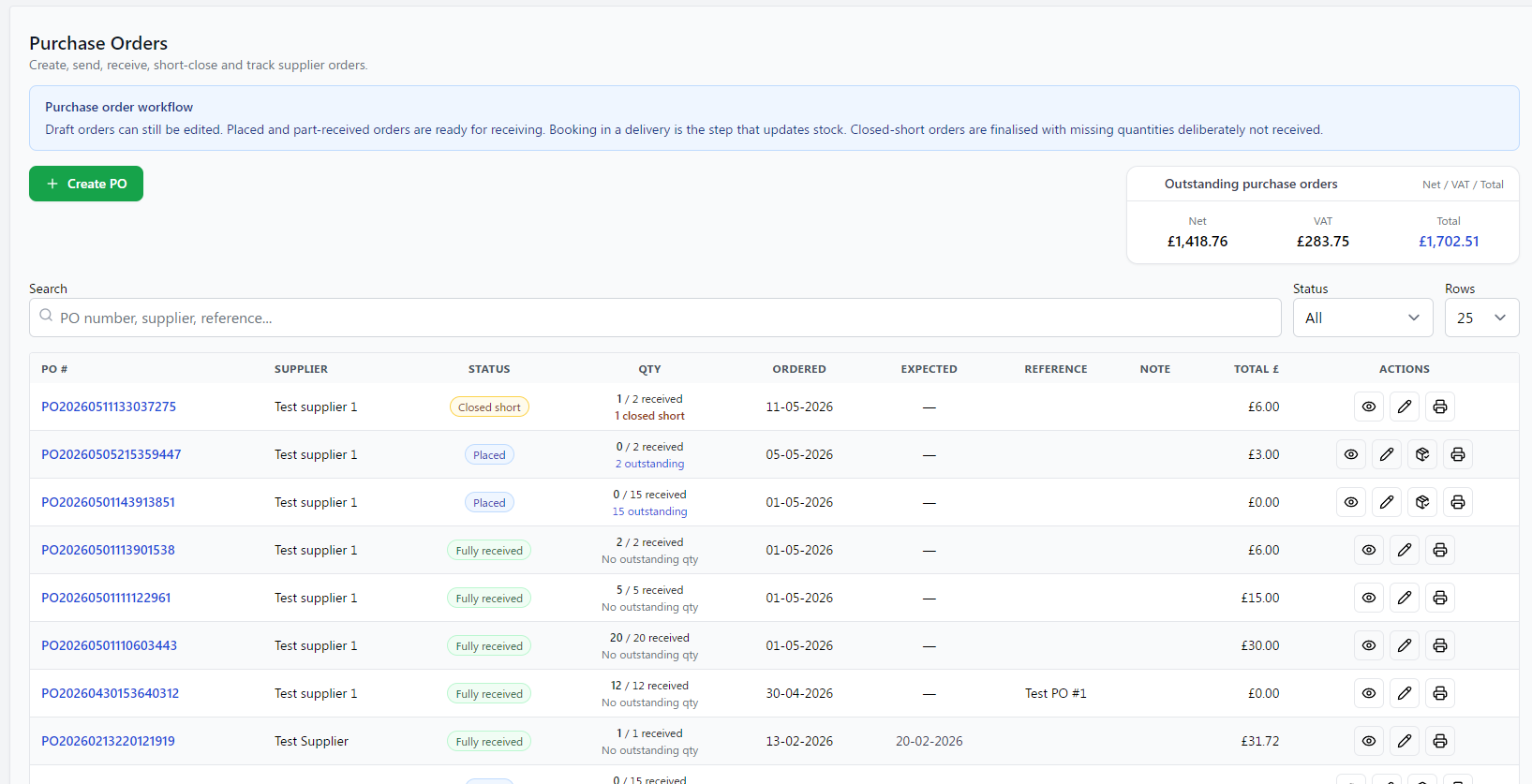Click Placed badge for PO20260505215359447
The image size is (1532, 784).
(x=489, y=454)
